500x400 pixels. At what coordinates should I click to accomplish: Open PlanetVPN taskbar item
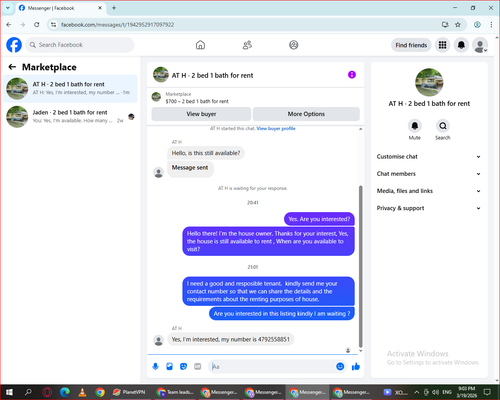(x=129, y=392)
